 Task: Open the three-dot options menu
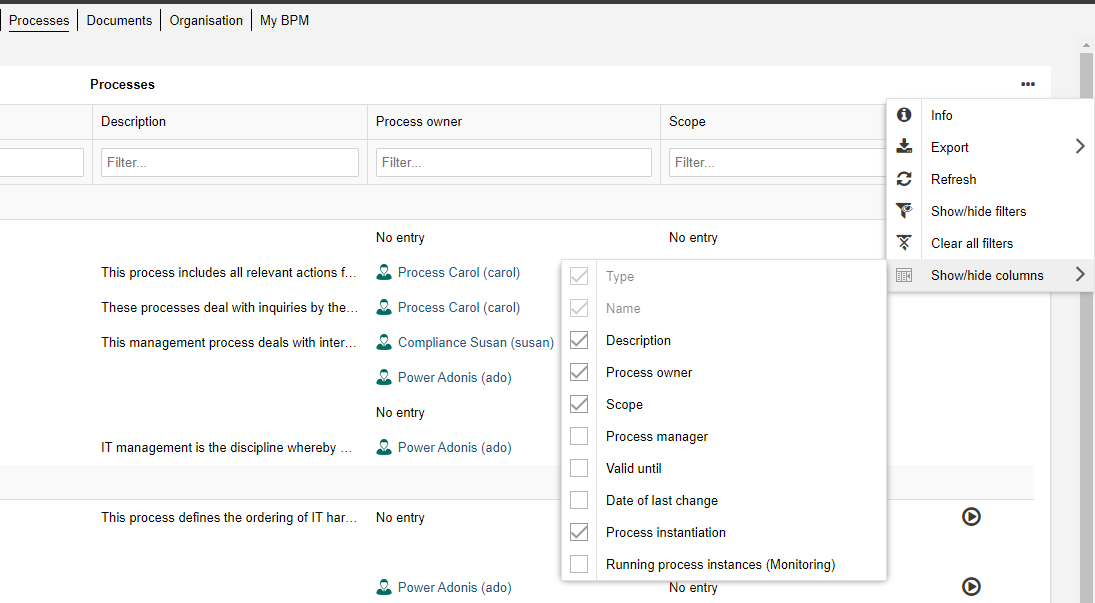(1027, 84)
